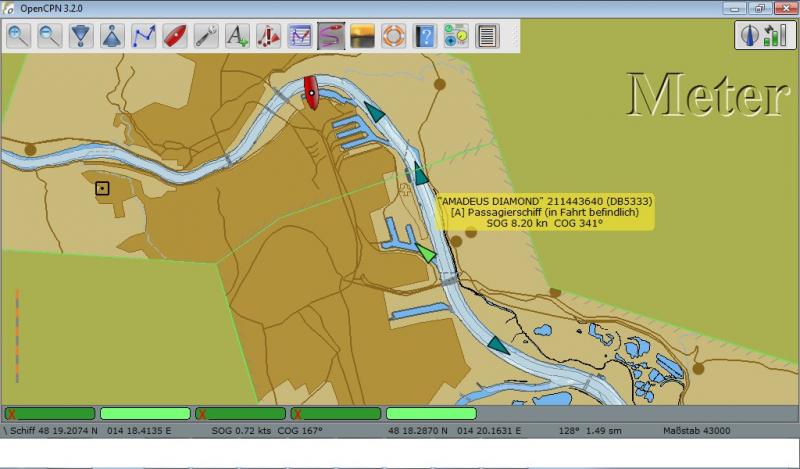This screenshot has width=800, height=469.
Task: Drop Man Overboard lifebuoy marker
Action: [393, 37]
